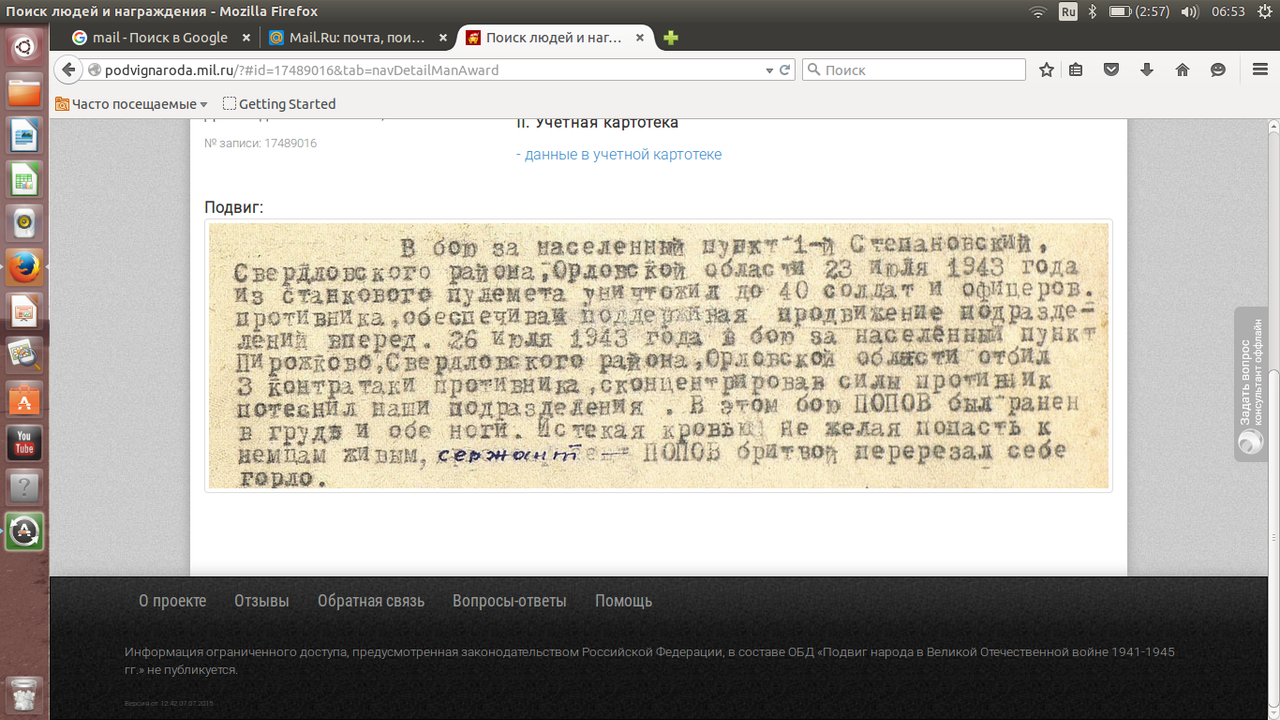Close the mail - Поиск в Google tab
This screenshot has width=1280, height=720.
click(x=247, y=38)
